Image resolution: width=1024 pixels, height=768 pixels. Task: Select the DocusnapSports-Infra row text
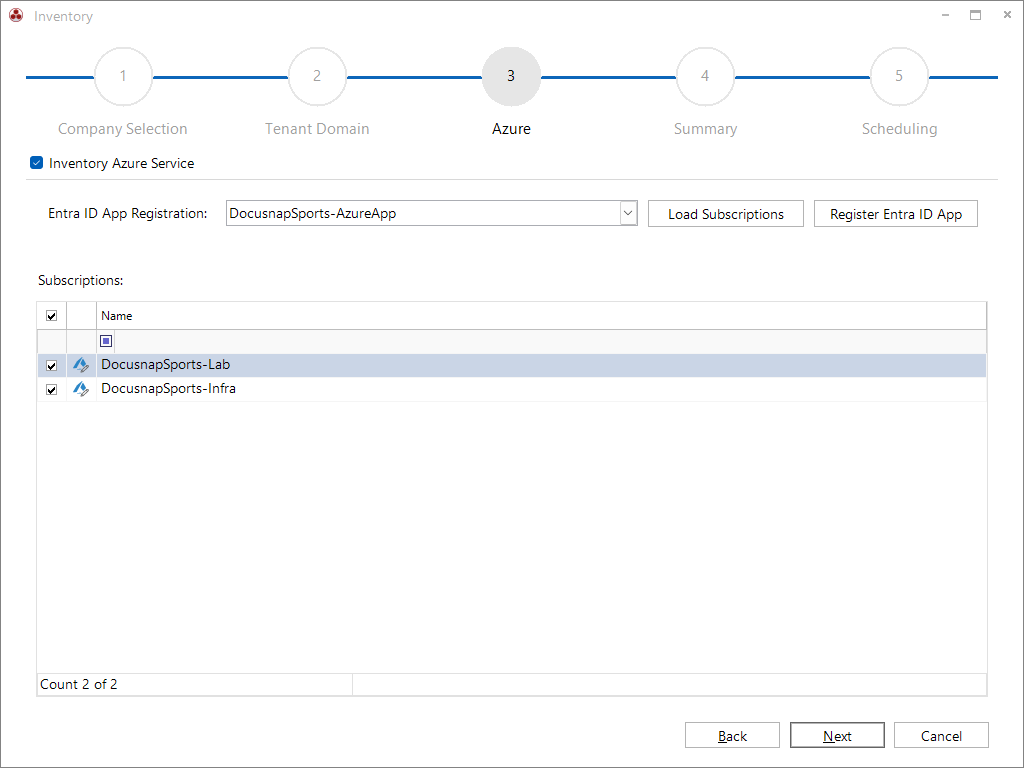[168, 389]
